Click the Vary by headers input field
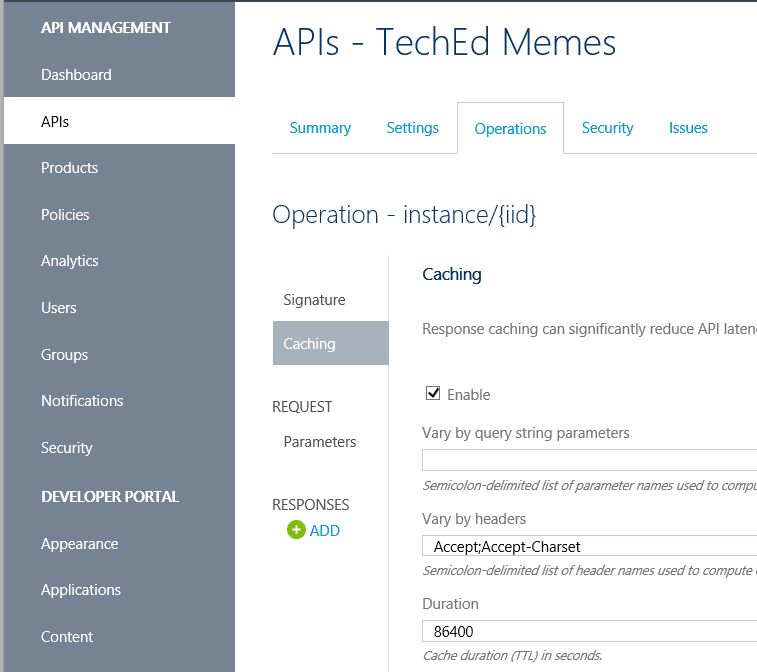 589,546
